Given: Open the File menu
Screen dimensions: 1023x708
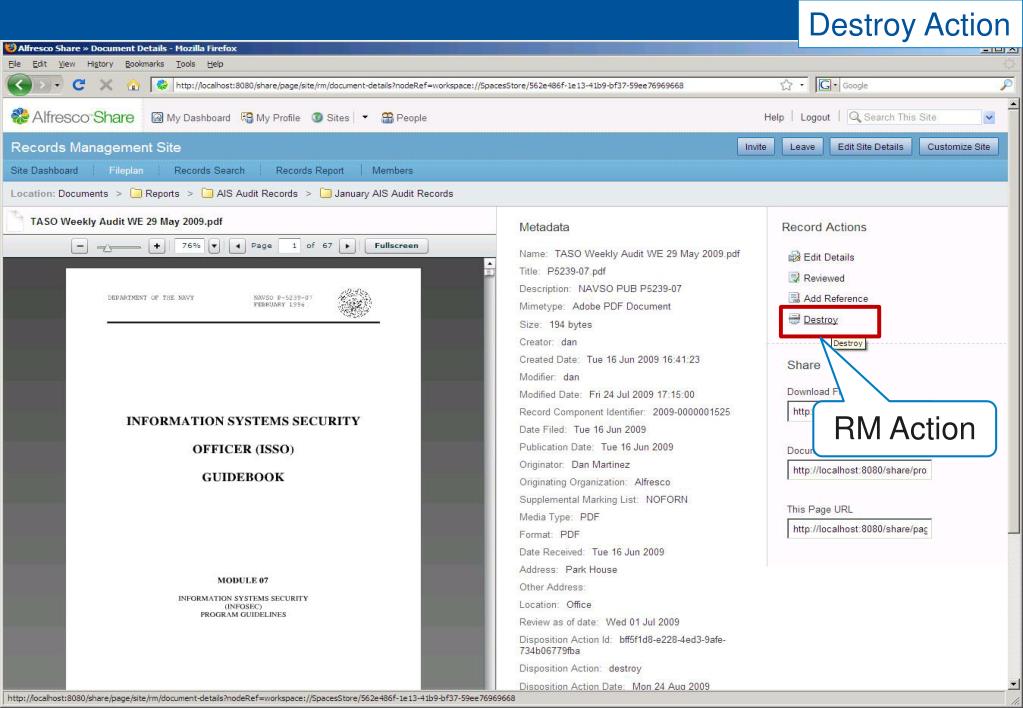Looking at the screenshot, I should pyautogui.click(x=14, y=64).
